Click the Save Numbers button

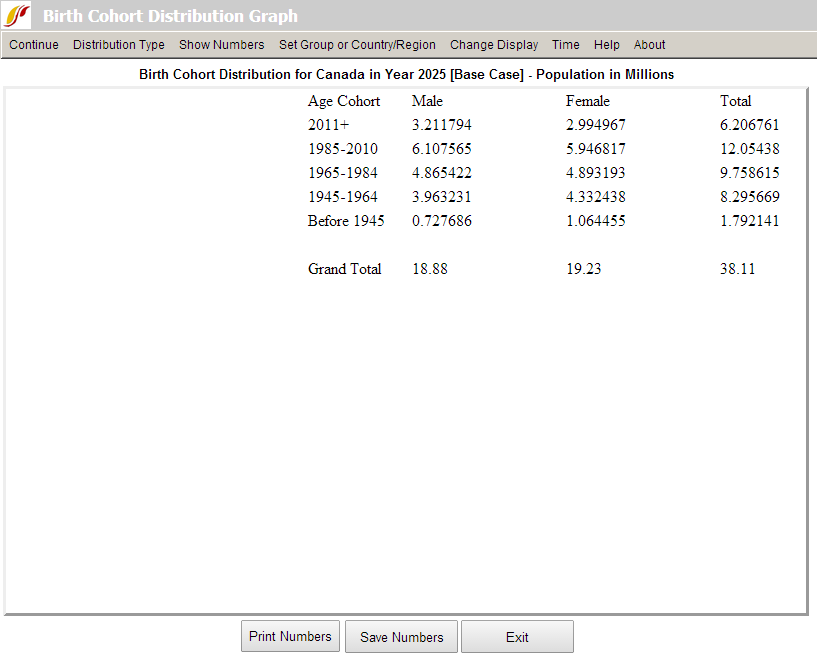401,636
